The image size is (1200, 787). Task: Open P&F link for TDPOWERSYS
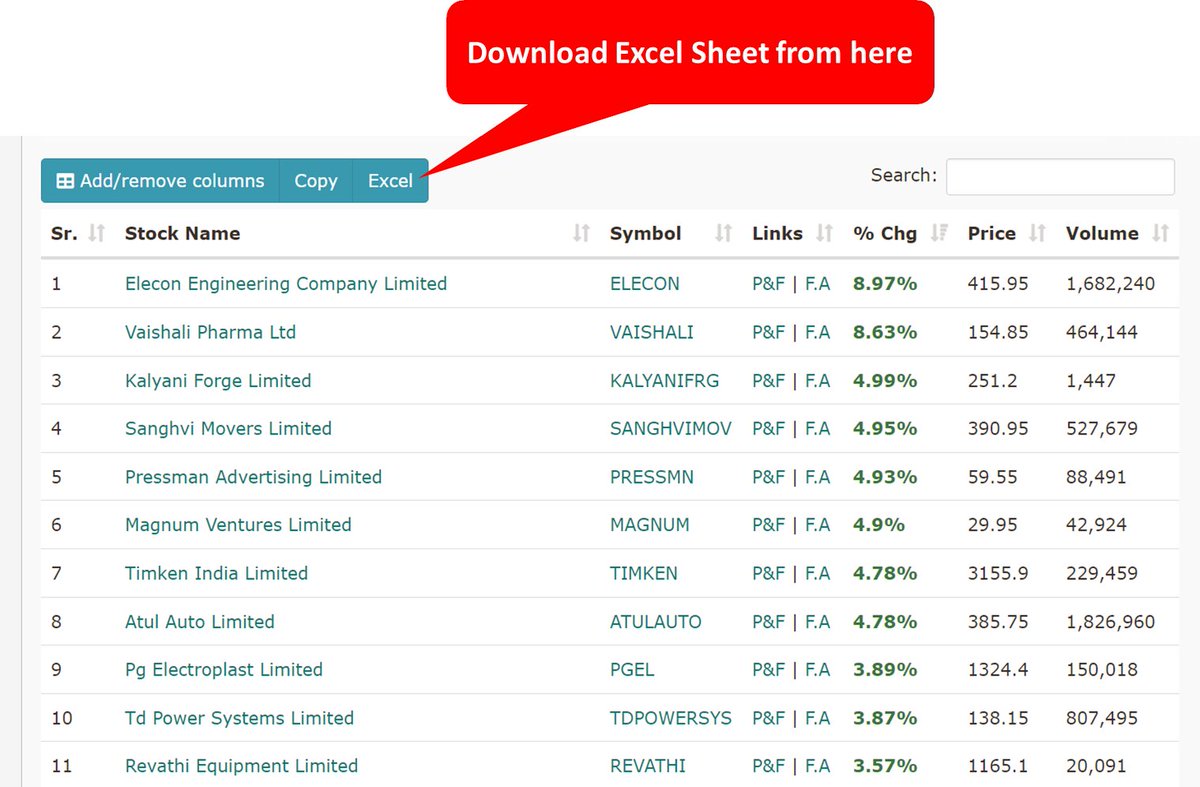pos(768,718)
